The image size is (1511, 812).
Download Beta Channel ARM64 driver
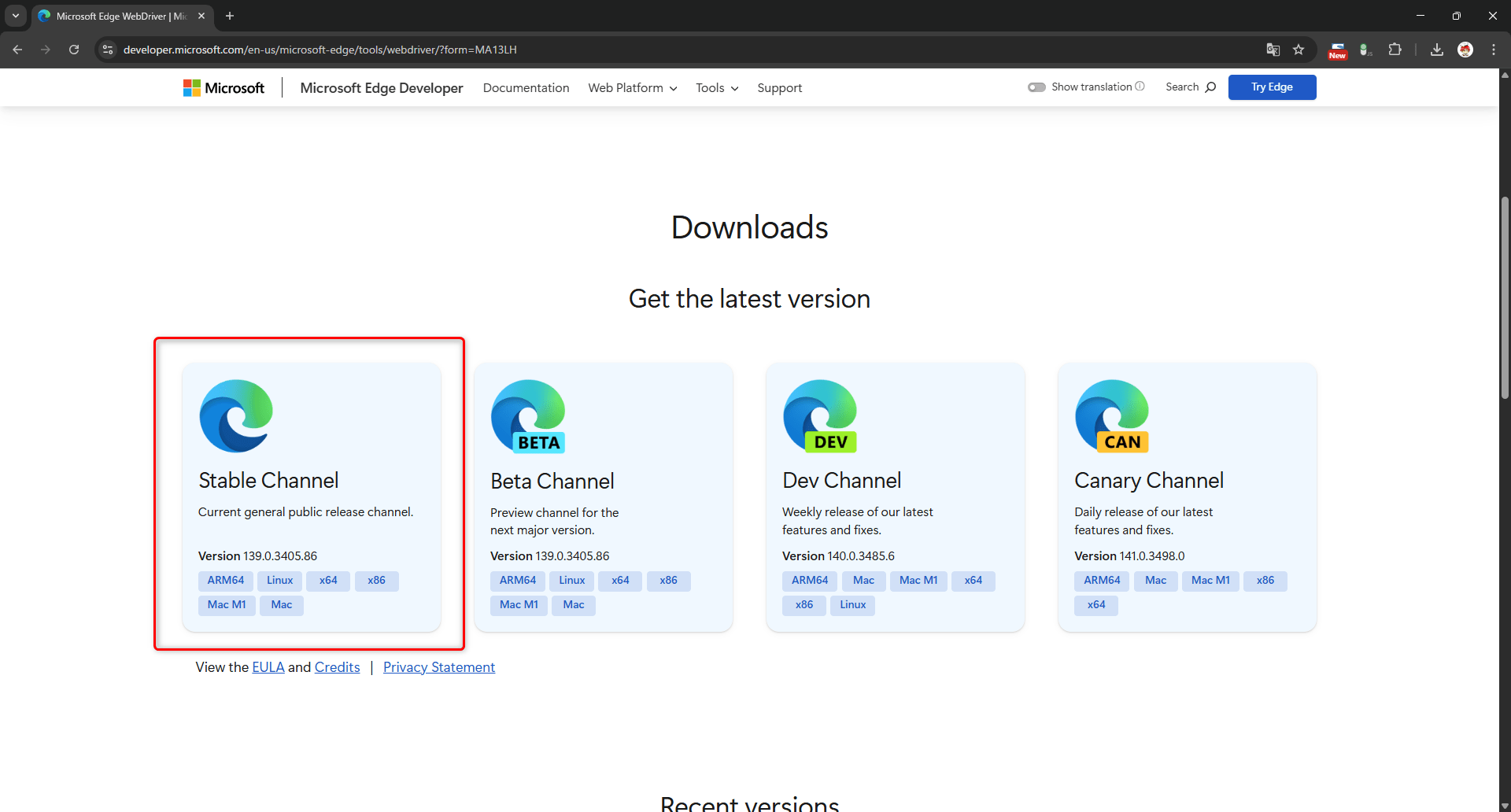click(518, 581)
